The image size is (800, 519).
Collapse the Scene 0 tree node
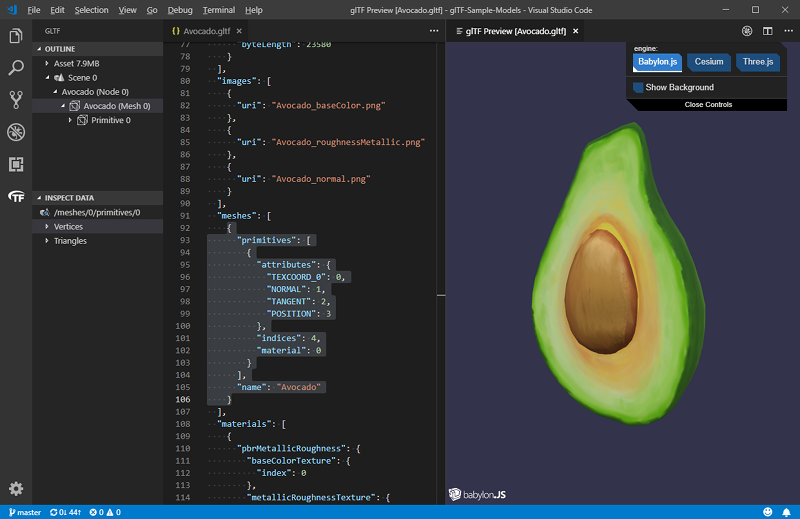tap(47, 78)
